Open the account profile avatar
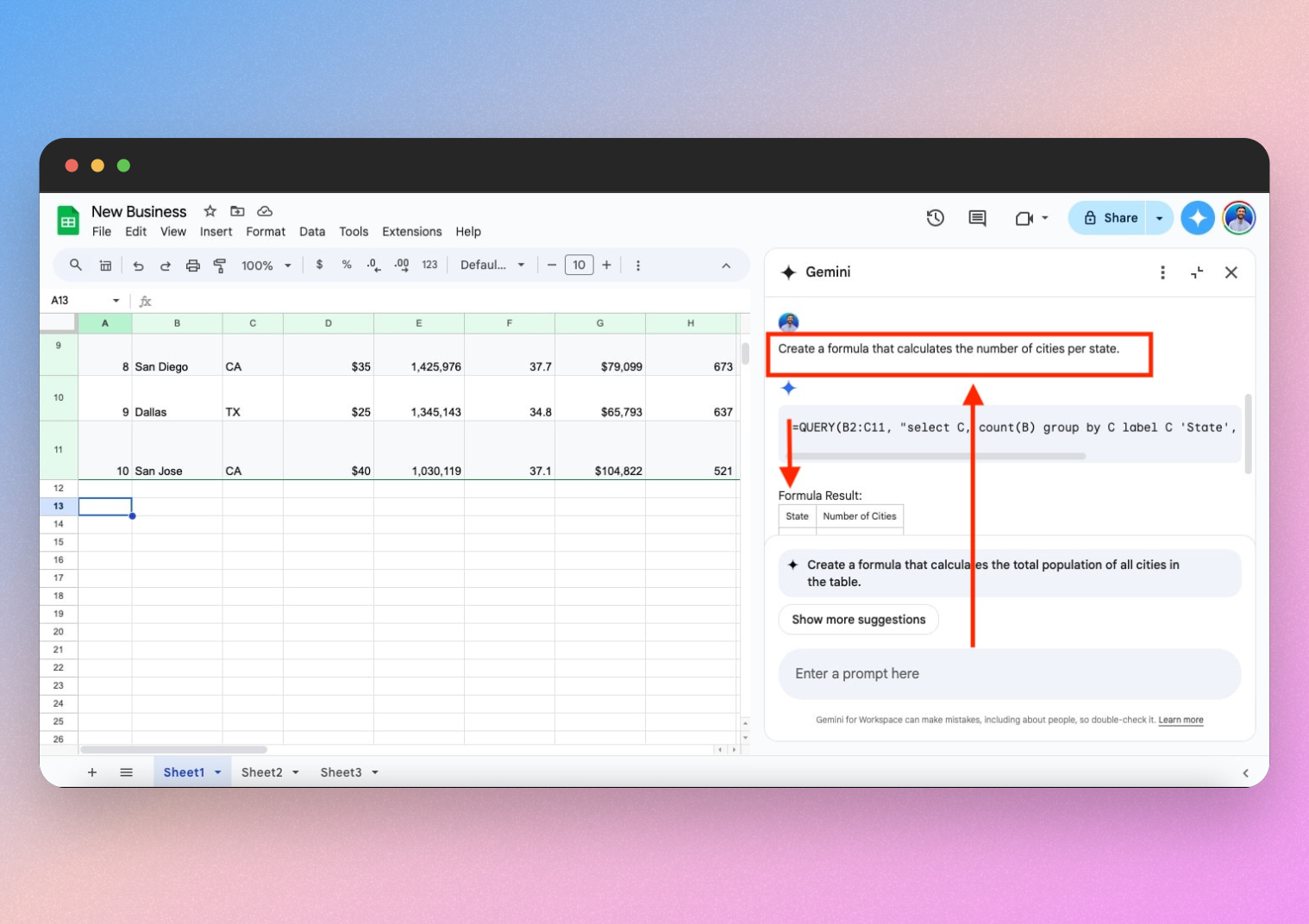 coord(1239,218)
